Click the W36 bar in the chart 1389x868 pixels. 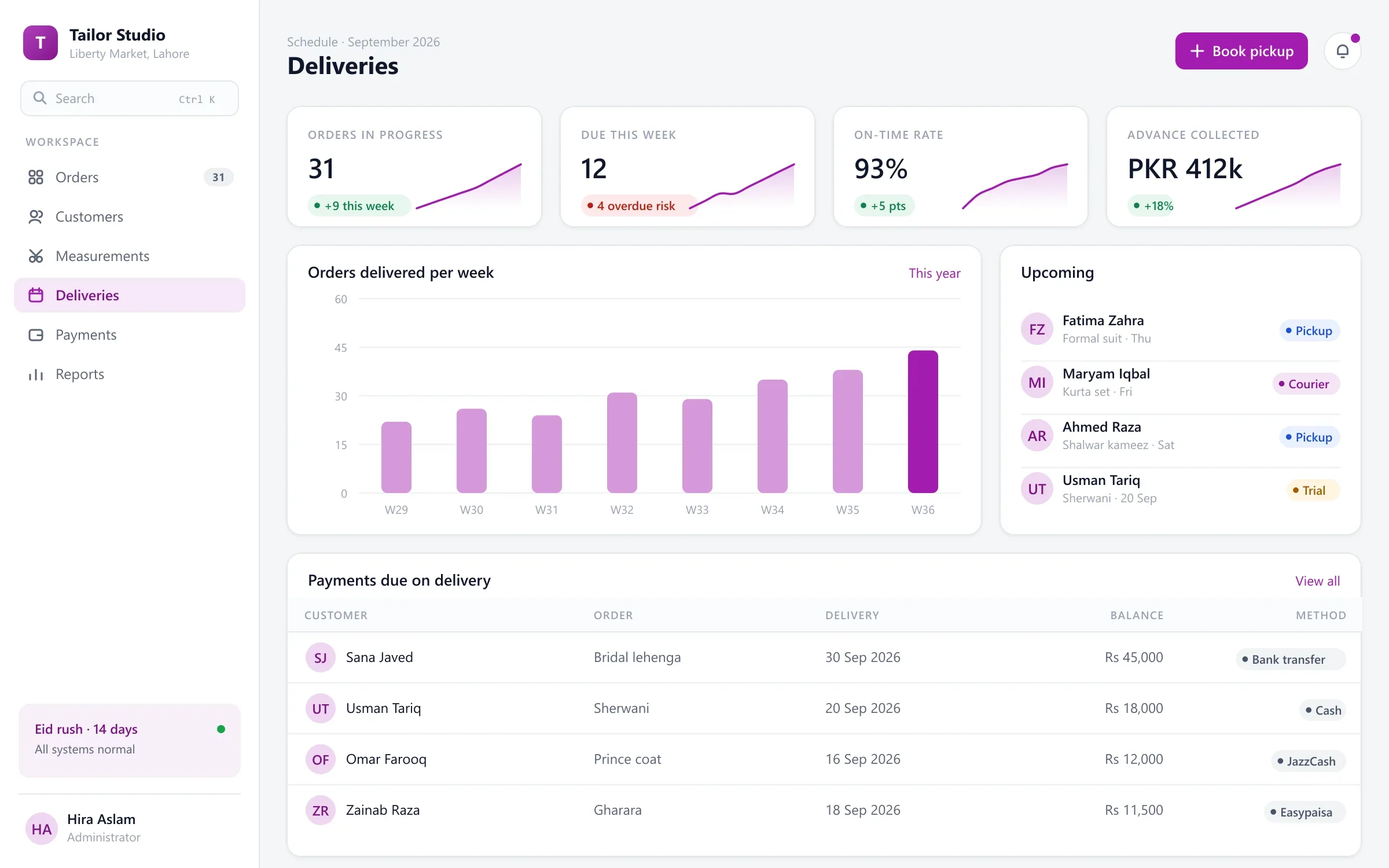click(923, 422)
